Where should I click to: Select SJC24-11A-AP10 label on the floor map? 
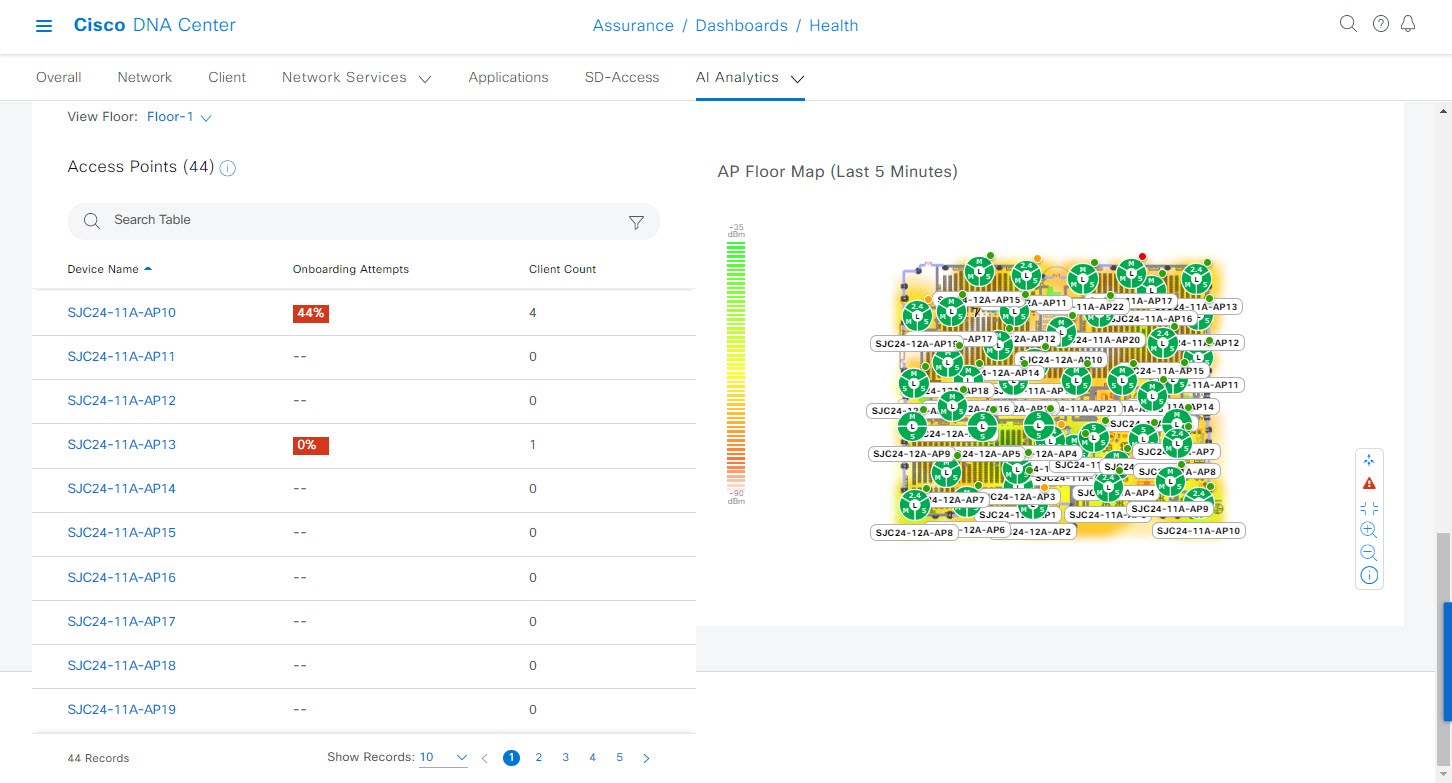[1199, 531]
